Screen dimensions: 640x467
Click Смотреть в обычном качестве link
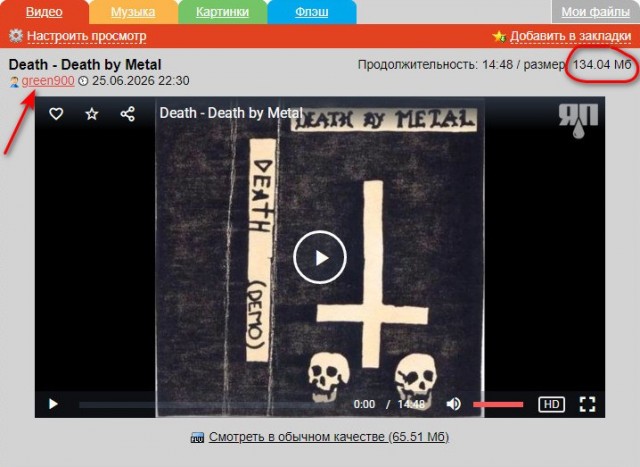329,437
